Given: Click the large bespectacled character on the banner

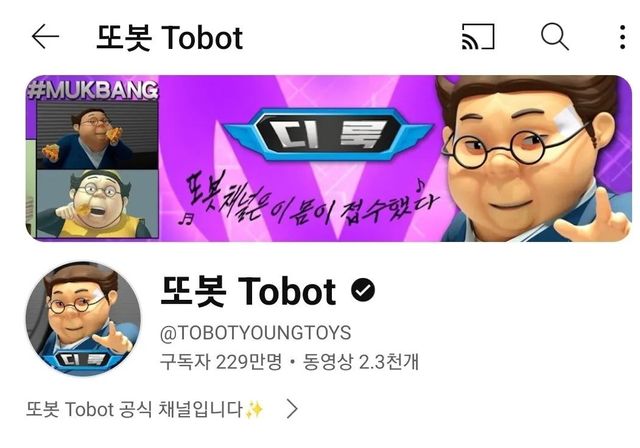Looking at the screenshot, I should tap(533, 158).
